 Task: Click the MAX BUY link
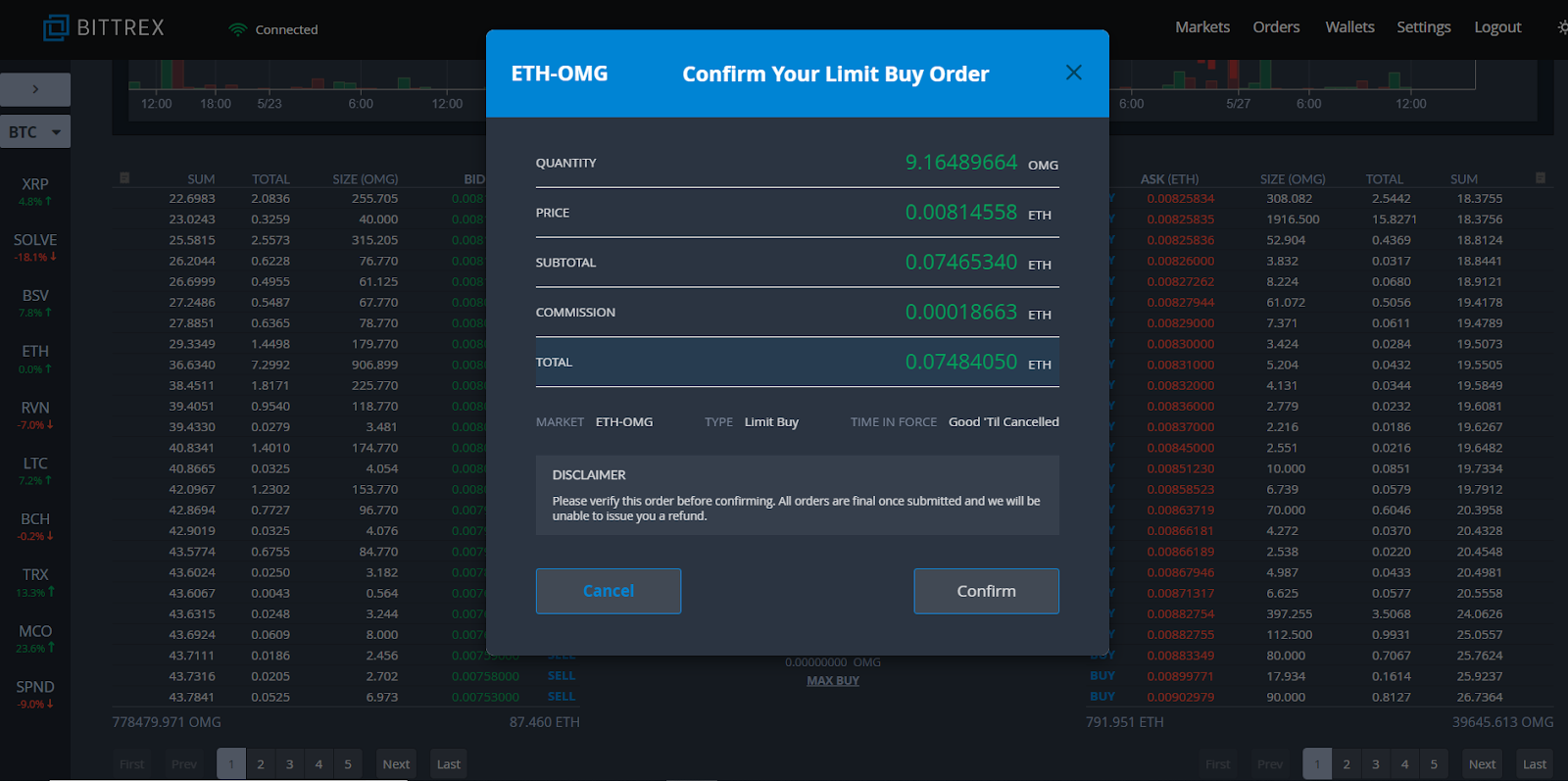click(833, 680)
